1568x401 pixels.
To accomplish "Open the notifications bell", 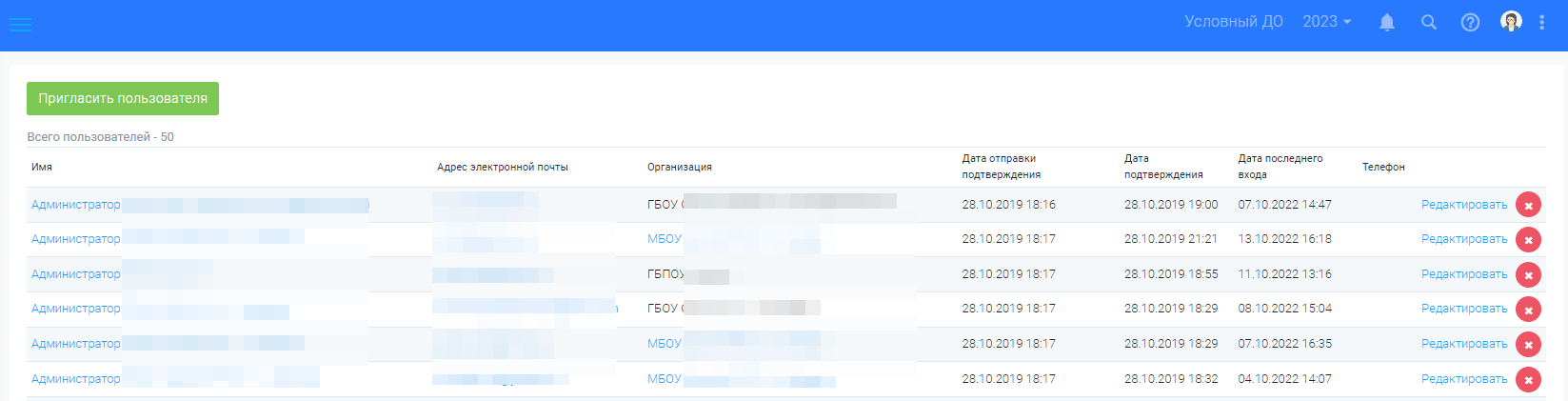I will point(1387,22).
